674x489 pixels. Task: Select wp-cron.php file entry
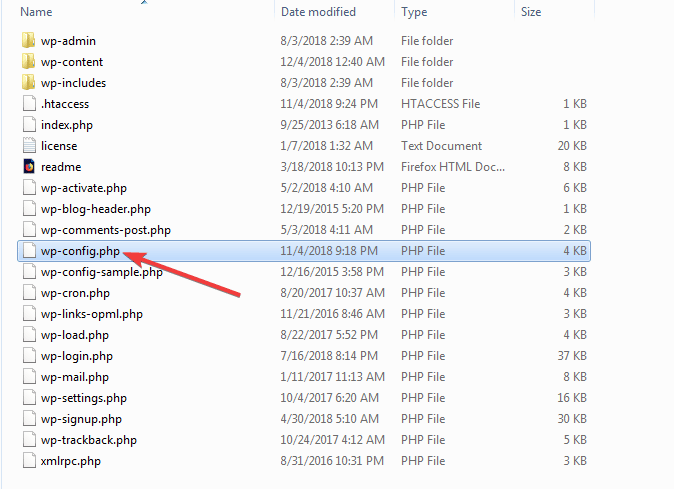[x=75, y=293]
